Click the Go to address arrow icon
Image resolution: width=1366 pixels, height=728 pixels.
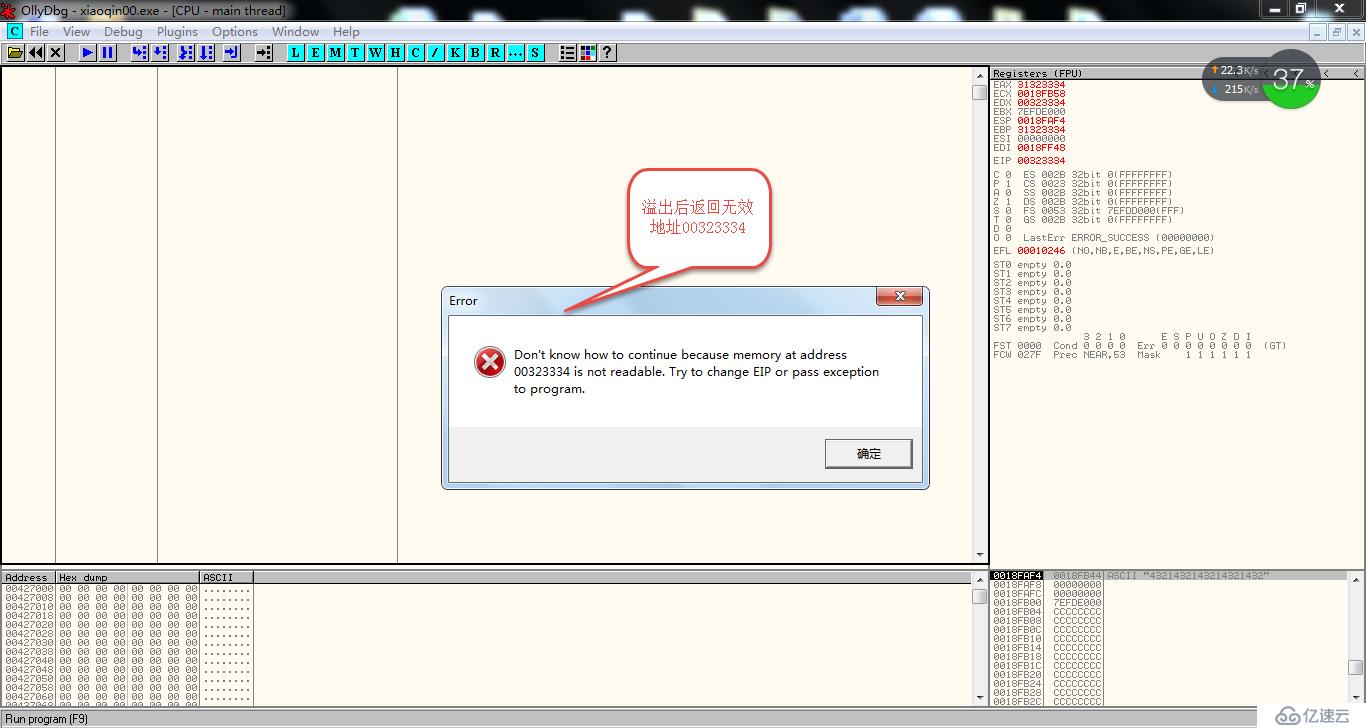coord(264,53)
